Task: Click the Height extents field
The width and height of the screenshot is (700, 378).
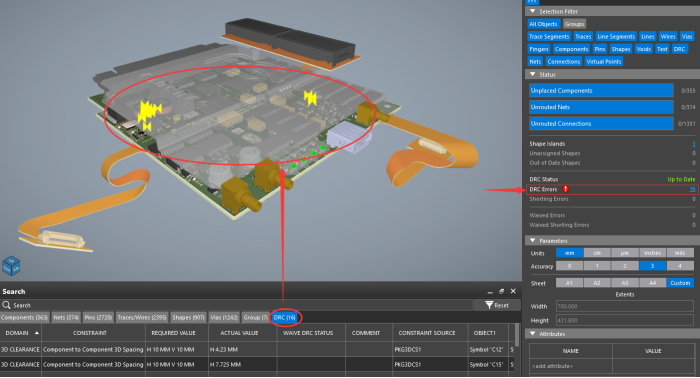Action: click(625, 320)
